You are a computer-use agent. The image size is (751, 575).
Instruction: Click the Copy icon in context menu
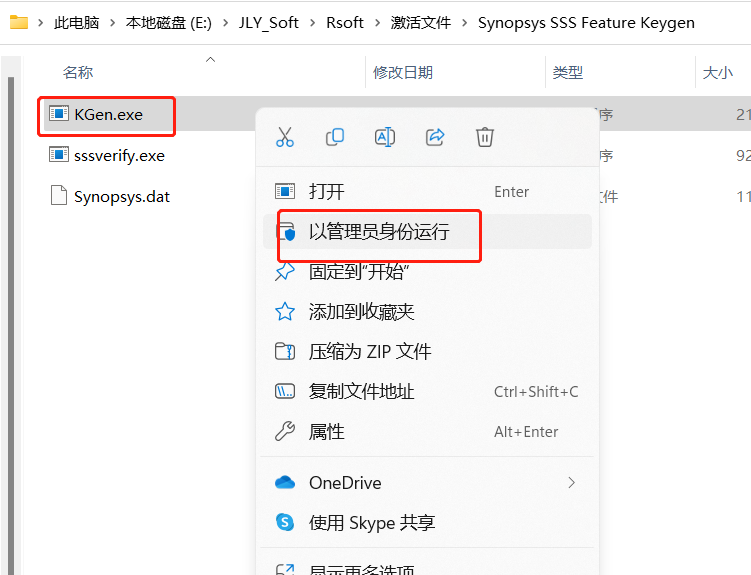coord(335,137)
